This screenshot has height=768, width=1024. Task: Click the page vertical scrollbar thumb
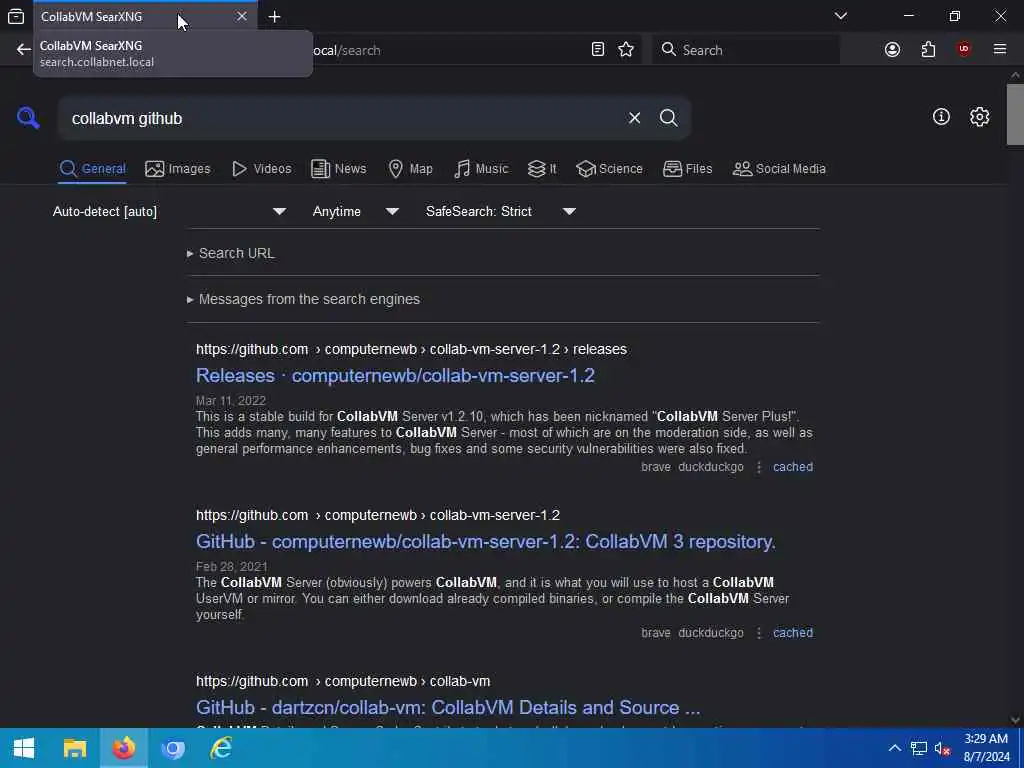click(x=1015, y=114)
